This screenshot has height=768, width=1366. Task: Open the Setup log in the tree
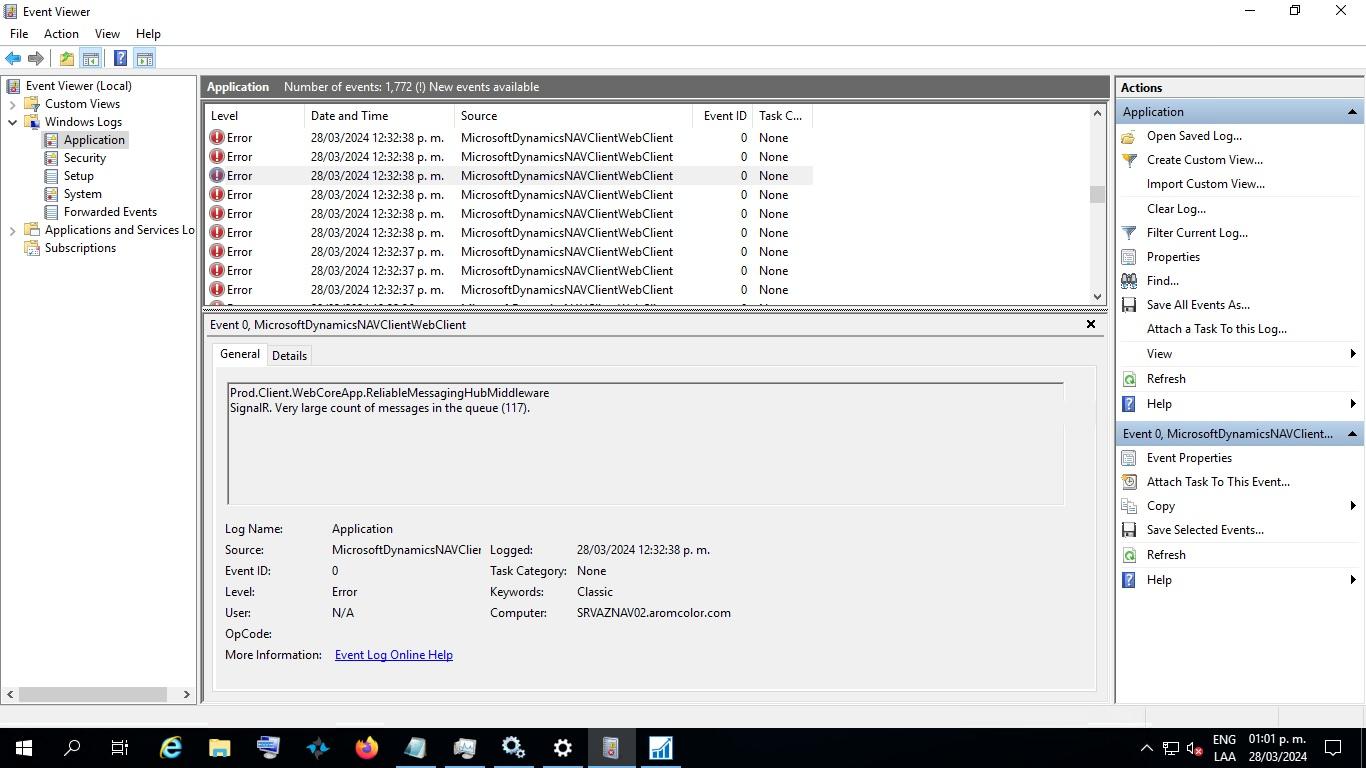coord(79,176)
